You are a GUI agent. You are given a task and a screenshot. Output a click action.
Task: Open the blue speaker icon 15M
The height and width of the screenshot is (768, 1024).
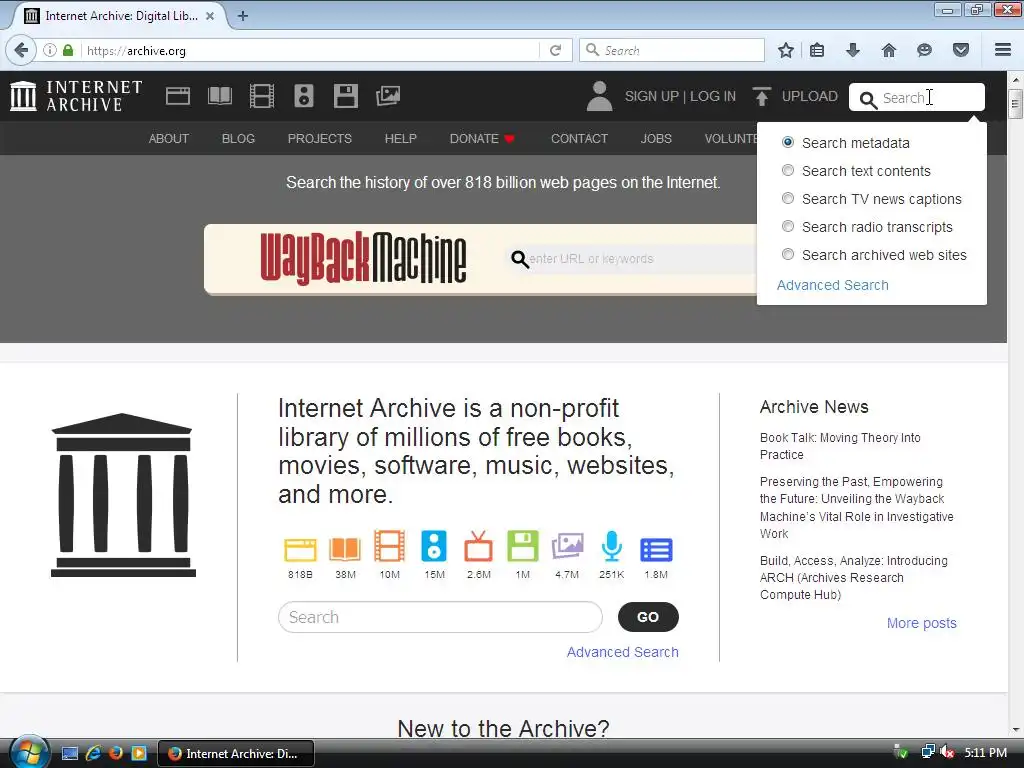434,546
